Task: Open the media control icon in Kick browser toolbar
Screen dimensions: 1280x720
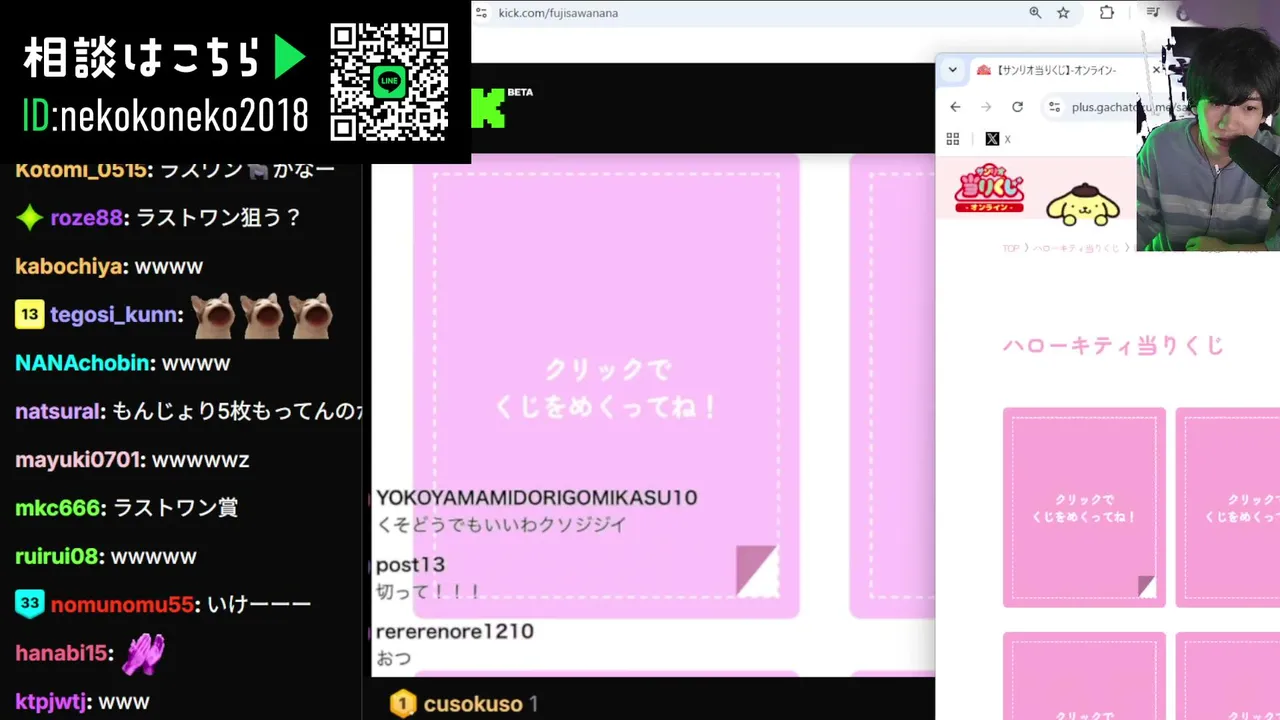Action: tap(1153, 12)
